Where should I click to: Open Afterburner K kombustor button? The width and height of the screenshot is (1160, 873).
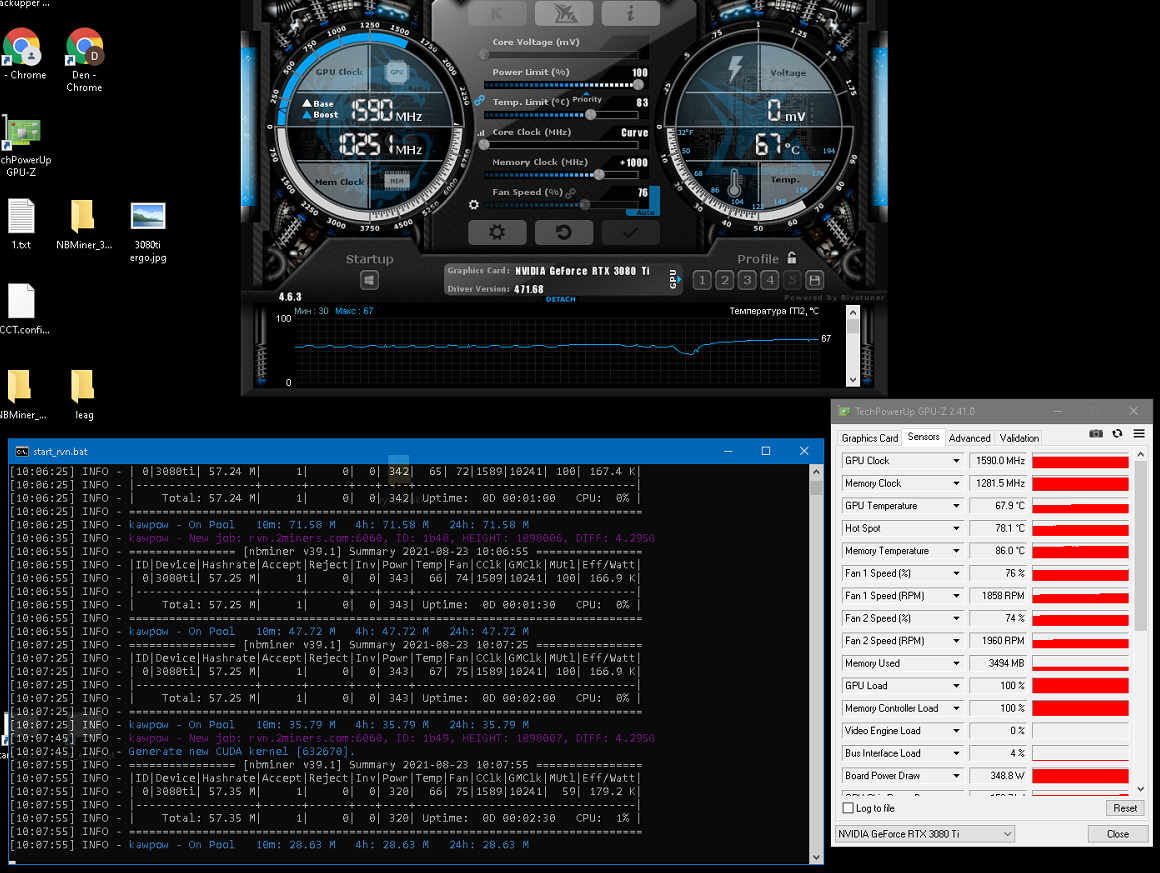click(x=497, y=13)
